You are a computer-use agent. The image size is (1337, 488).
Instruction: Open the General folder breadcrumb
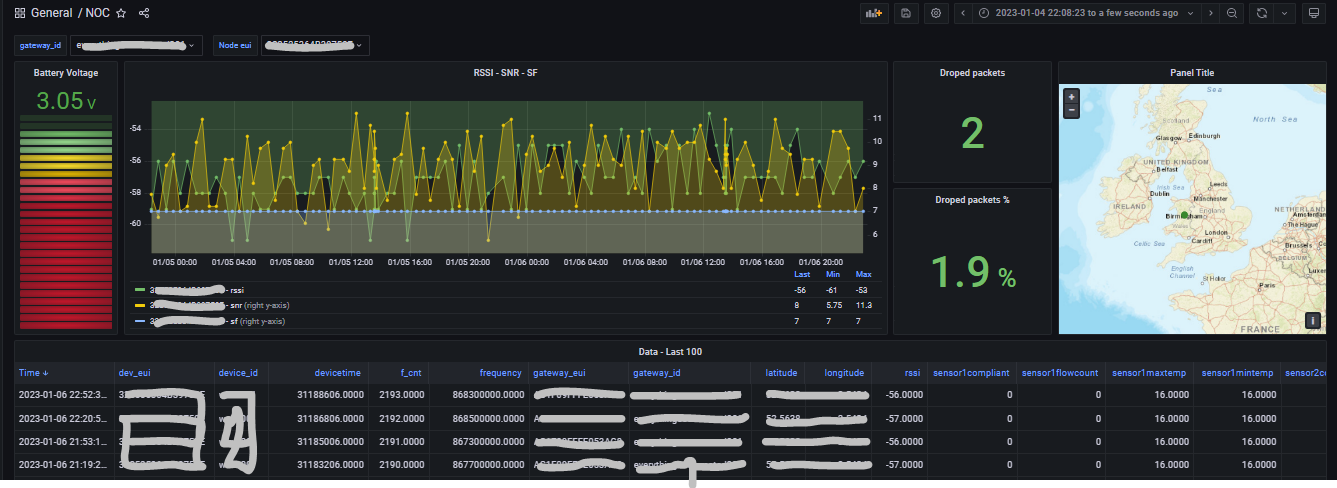(x=51, y=13)
